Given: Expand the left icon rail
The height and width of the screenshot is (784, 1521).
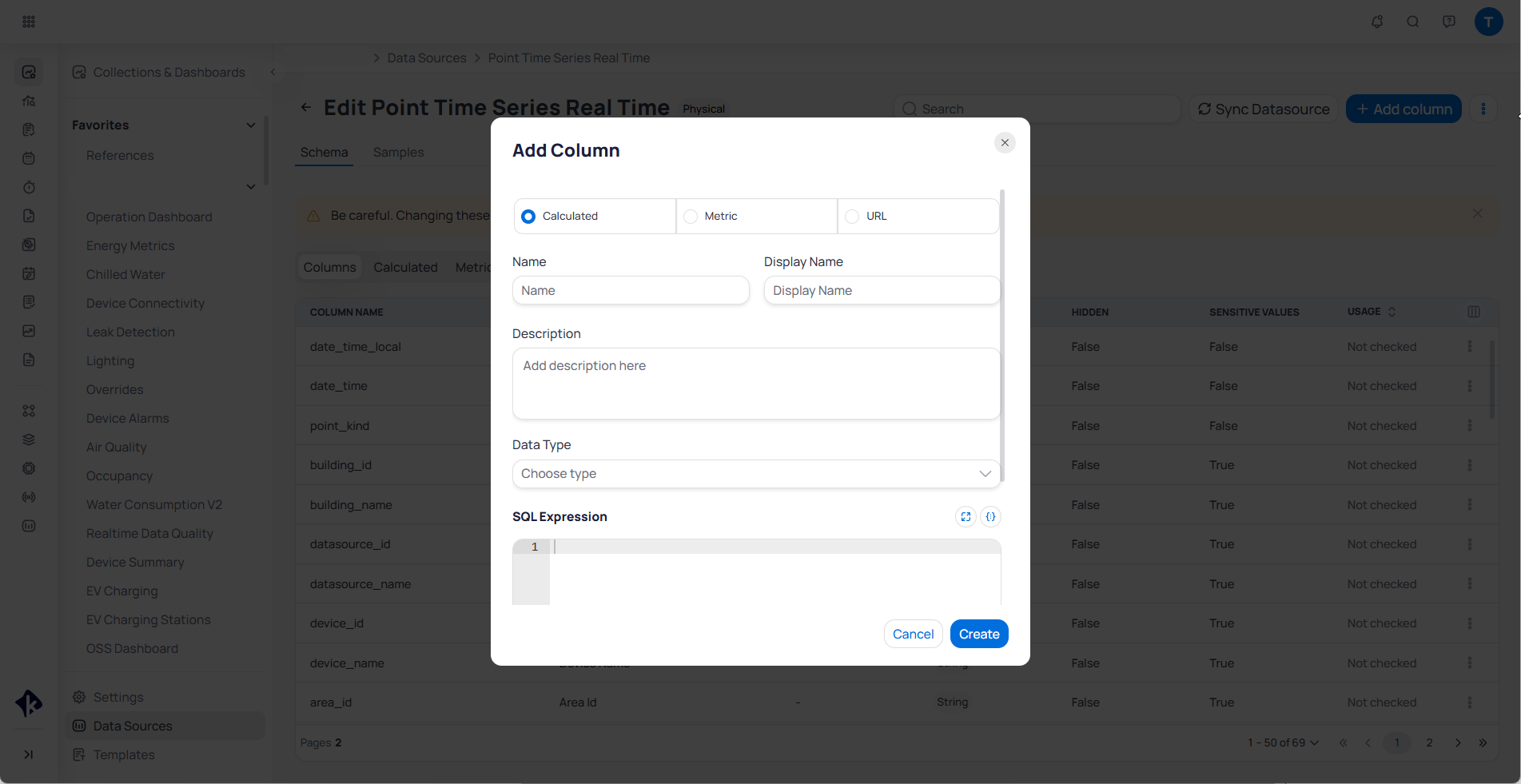Looking at the screenshot, I should click(x=29, y=754).
